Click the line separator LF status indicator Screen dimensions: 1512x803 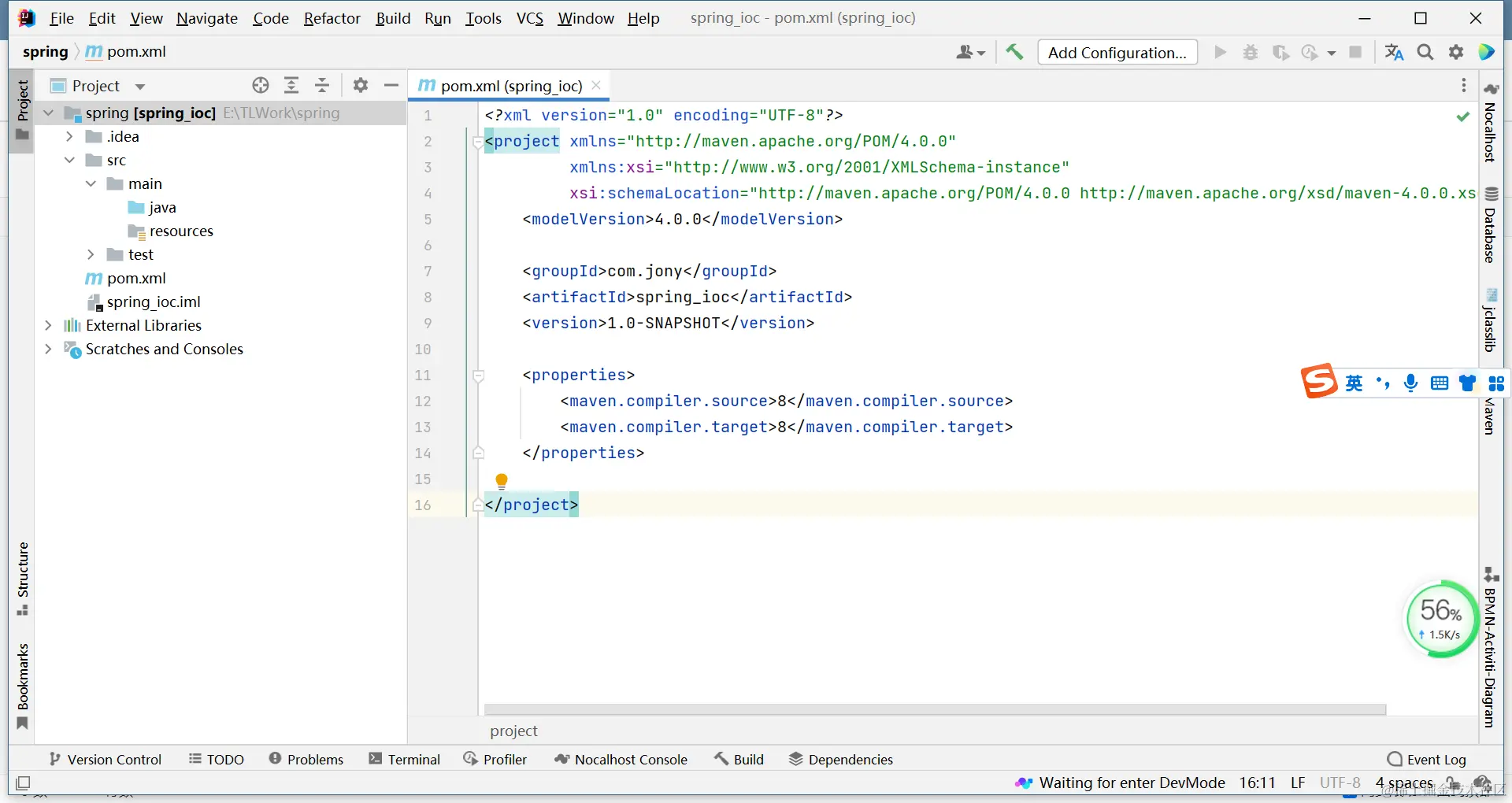pyautogui.click(x=1298, y=783)
